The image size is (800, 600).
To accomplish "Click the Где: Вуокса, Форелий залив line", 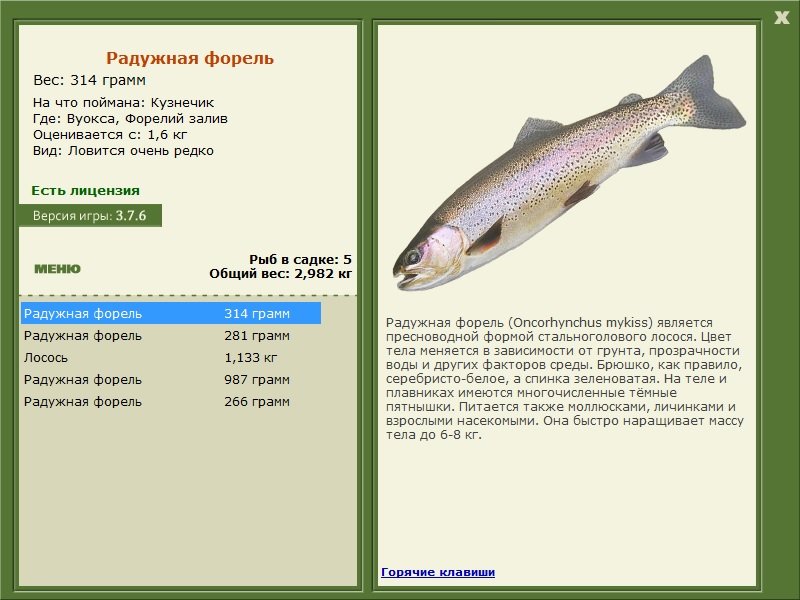I will 130,119.
